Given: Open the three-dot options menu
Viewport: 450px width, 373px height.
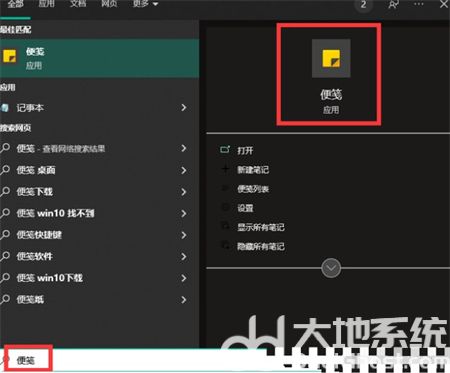Looking at the screenshot, I should (419, 4).
